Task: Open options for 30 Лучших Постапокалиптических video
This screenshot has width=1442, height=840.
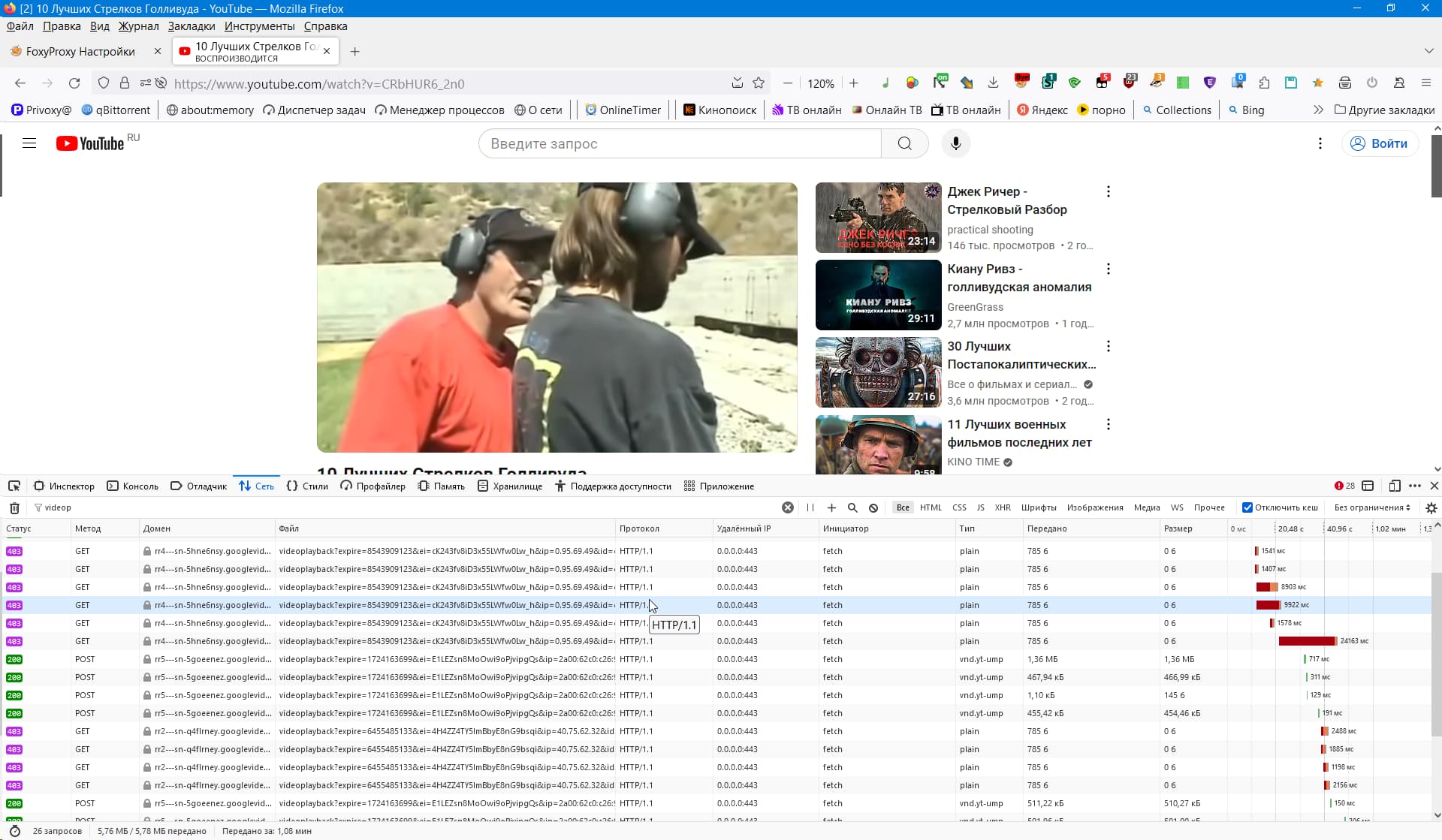Action: 1108,346
